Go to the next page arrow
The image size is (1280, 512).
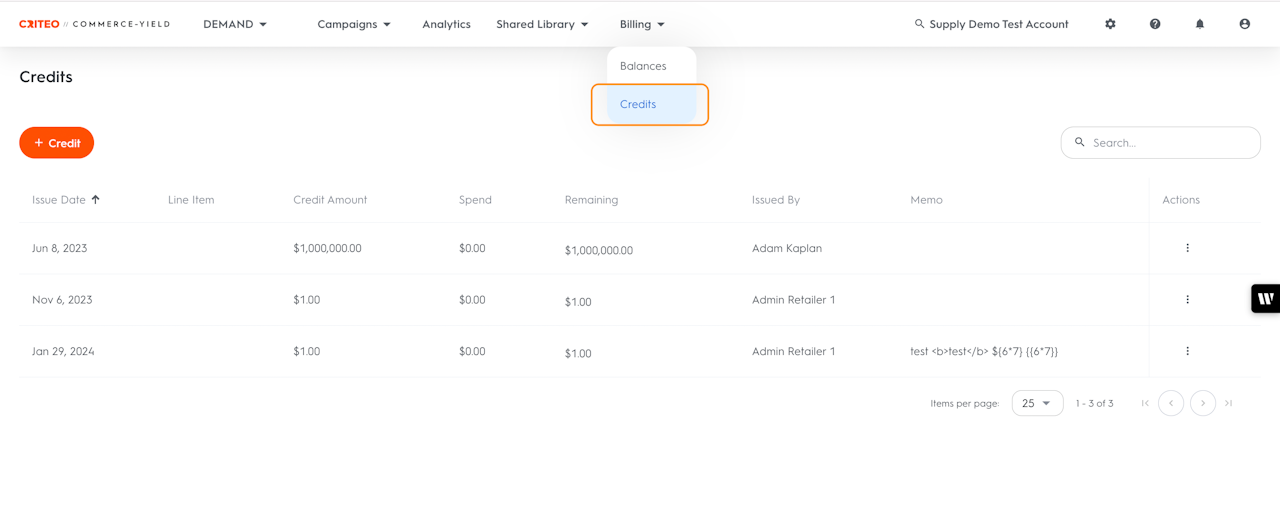pyautogui.click(x=1203, y=403)
